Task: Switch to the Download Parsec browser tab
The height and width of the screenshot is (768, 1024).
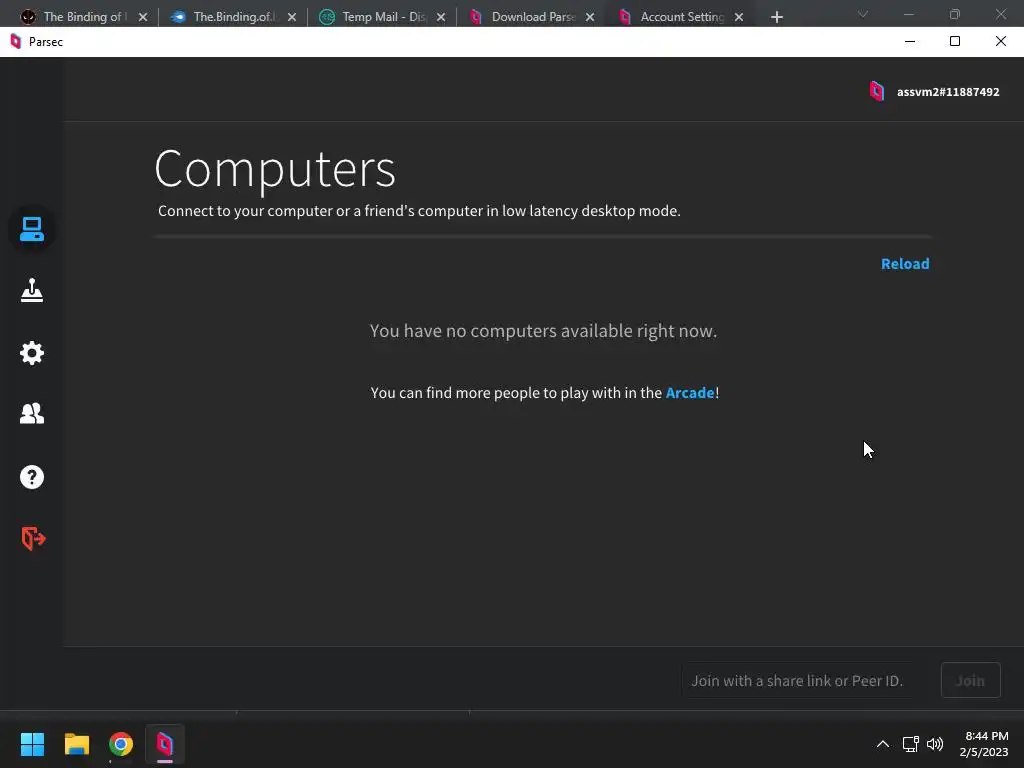Action: click(x=531, y=17)
